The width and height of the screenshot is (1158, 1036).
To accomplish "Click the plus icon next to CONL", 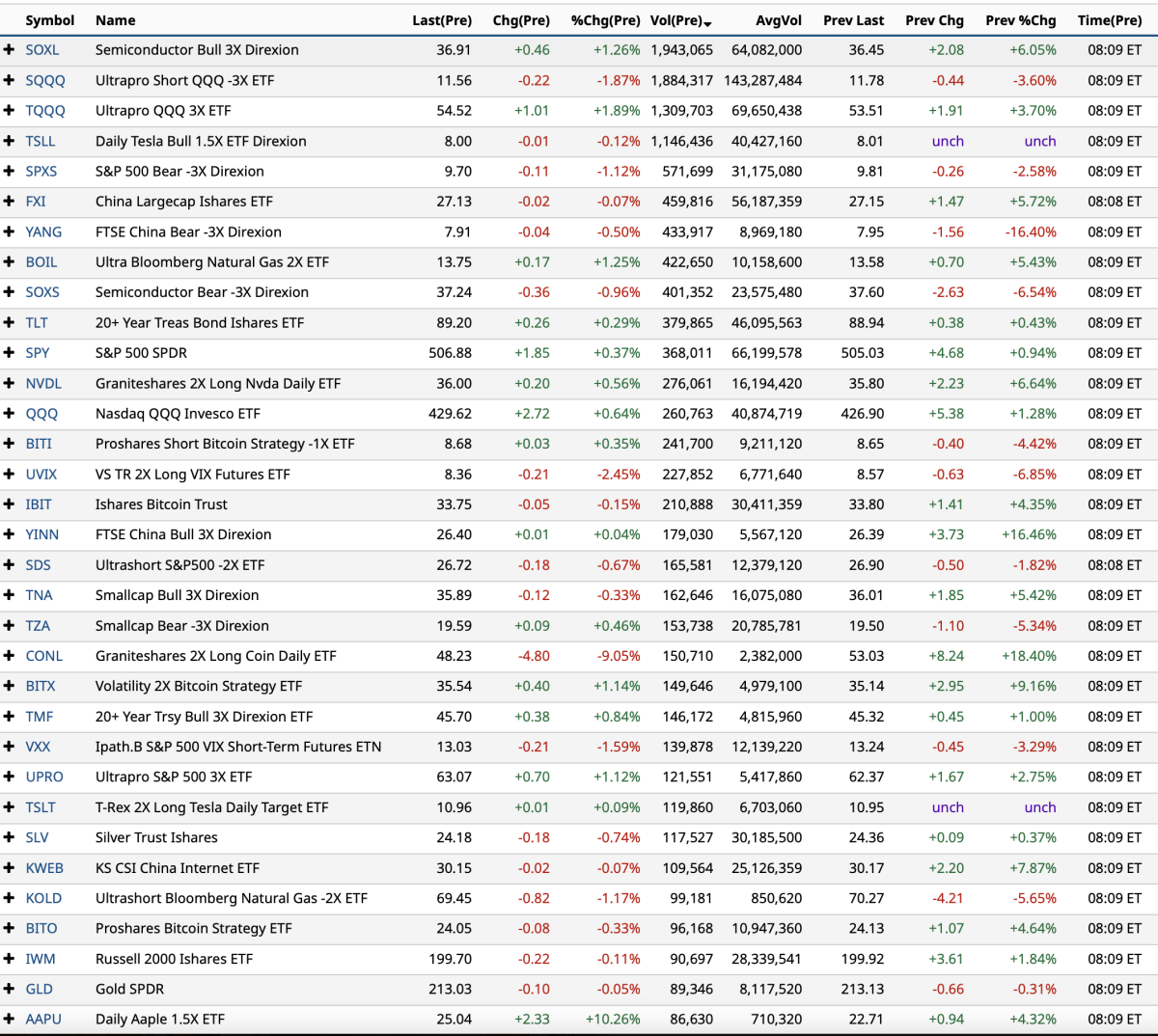I will coord(9,656).
